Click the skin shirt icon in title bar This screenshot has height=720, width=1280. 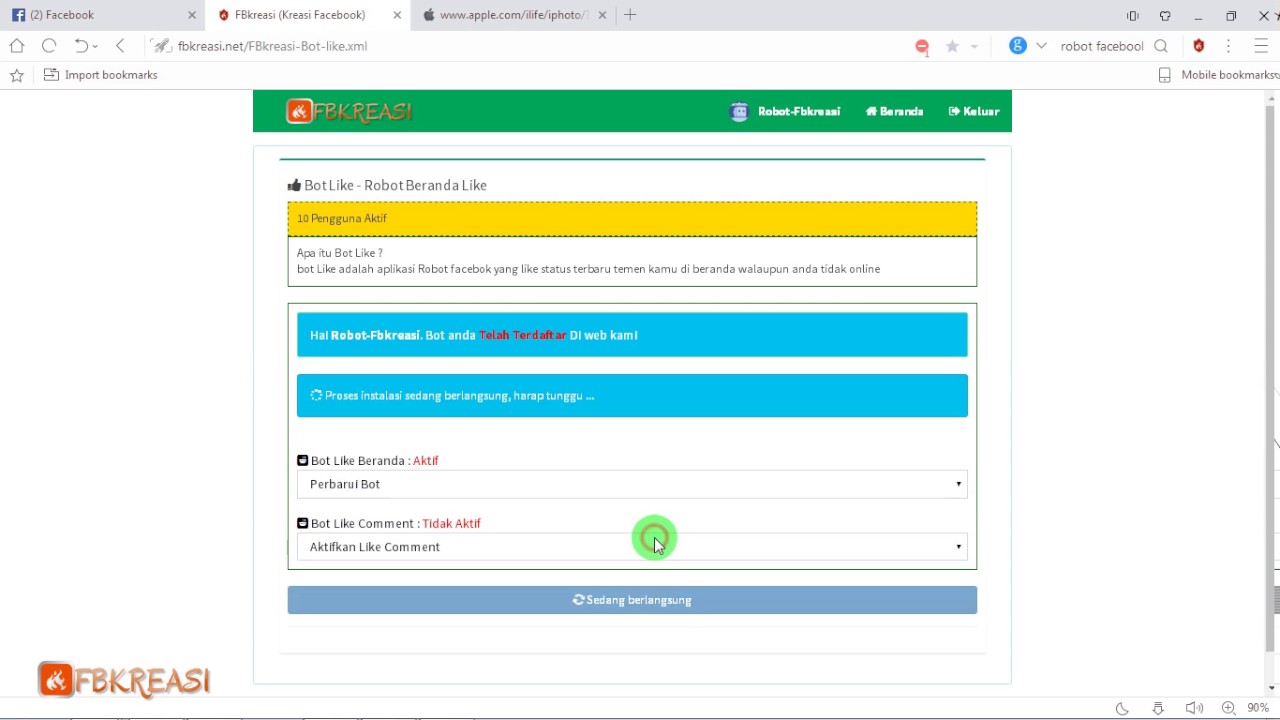click(x=1165, y=16)
